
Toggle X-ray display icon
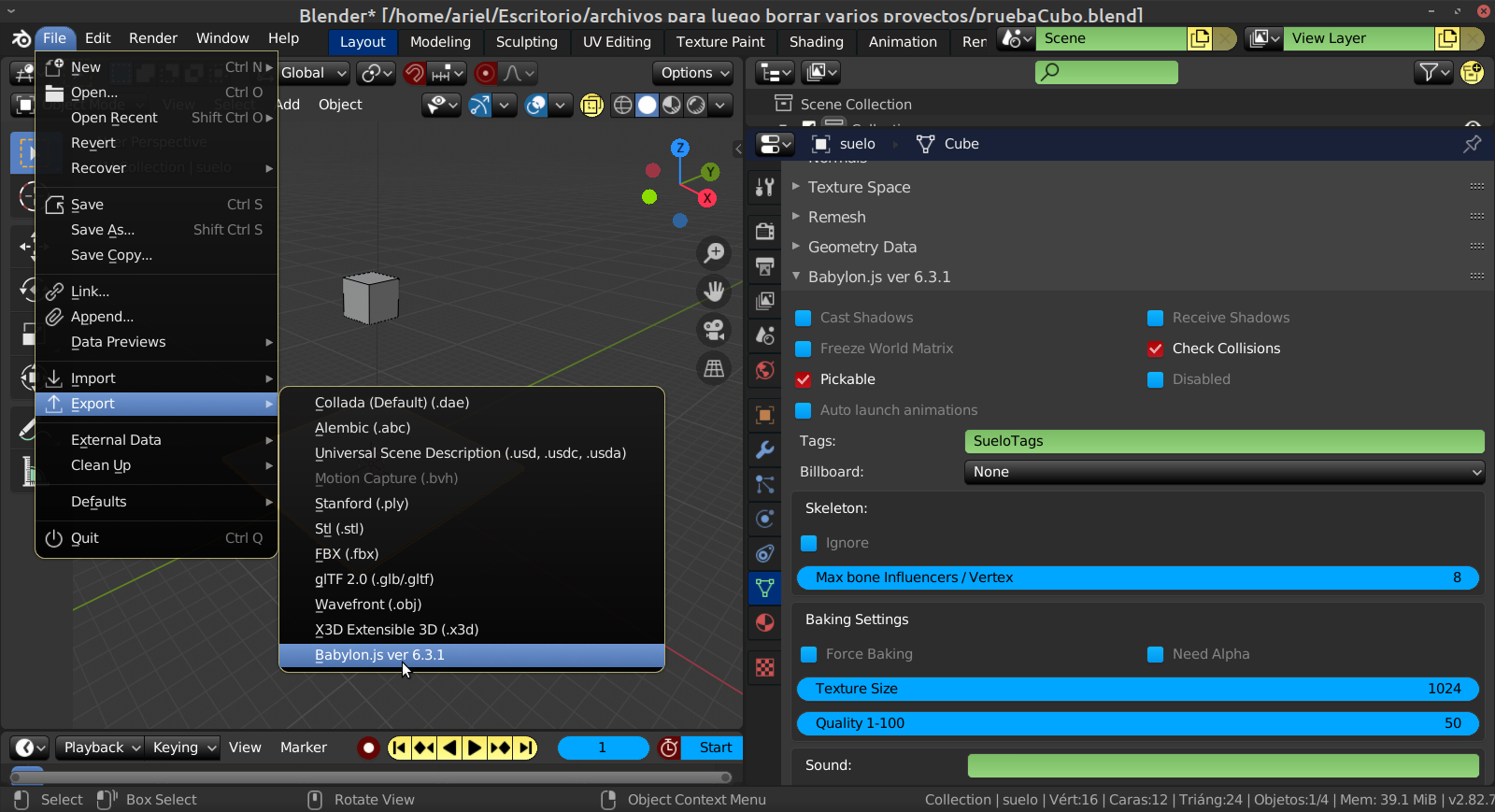tap(591, 105)
